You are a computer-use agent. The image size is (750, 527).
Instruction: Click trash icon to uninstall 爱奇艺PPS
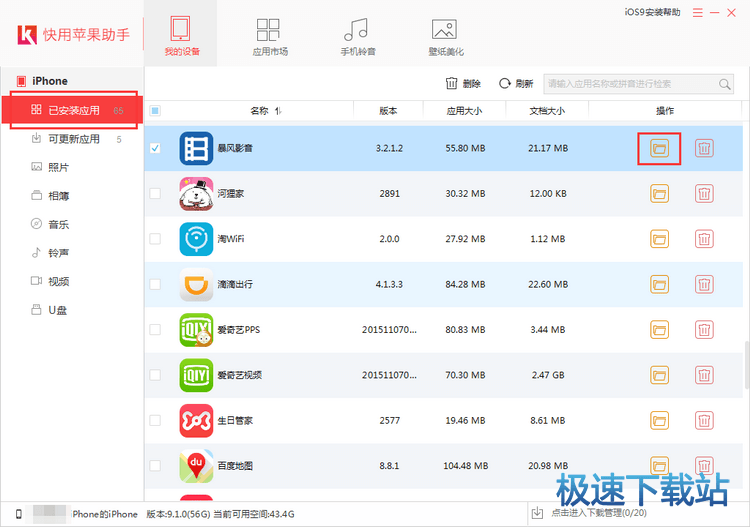704,329
